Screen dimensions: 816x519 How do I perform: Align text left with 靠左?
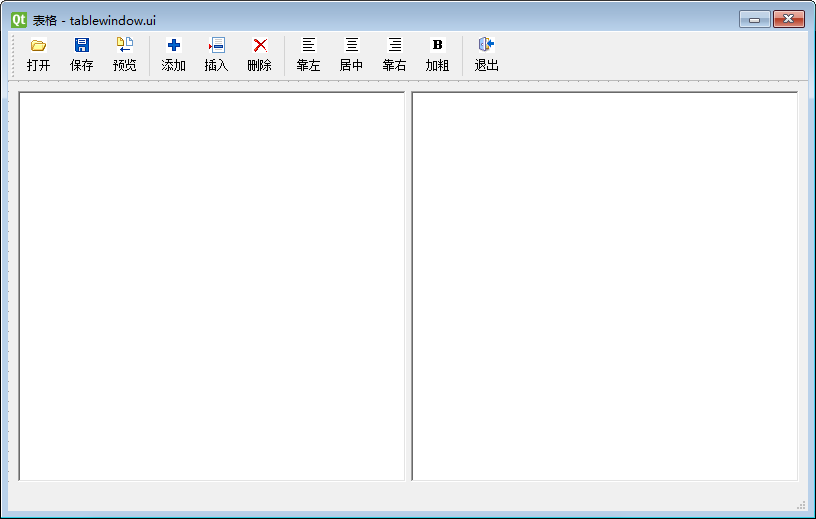[309, 54]
